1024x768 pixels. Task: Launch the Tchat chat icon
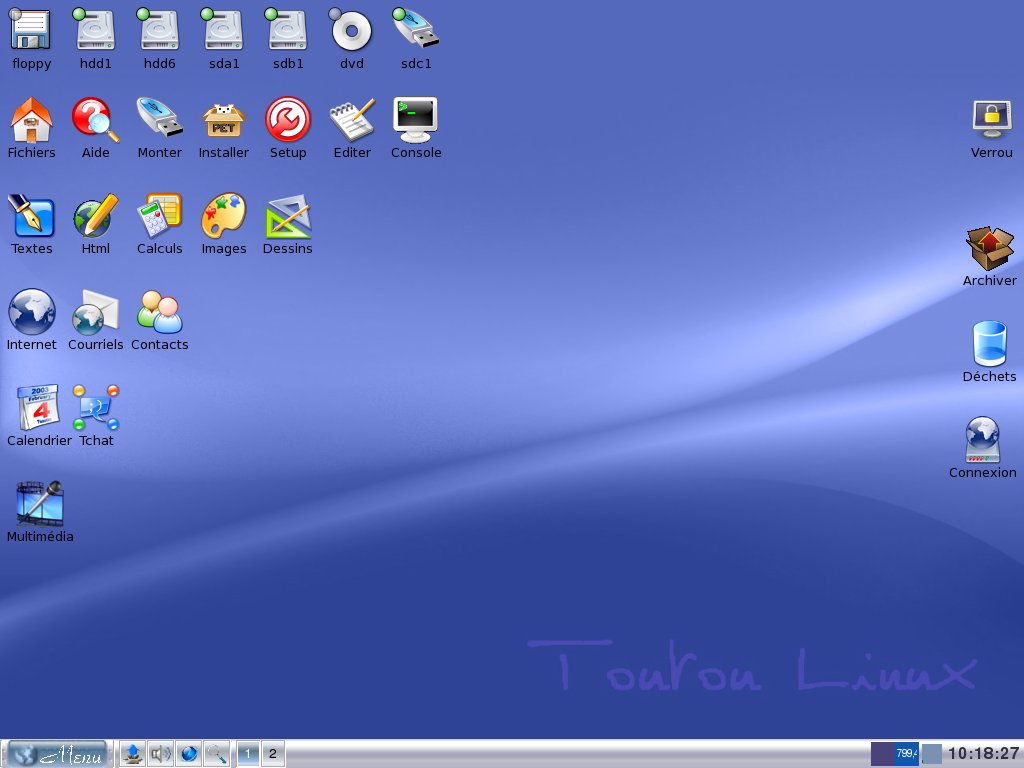[x=96, y=407]
